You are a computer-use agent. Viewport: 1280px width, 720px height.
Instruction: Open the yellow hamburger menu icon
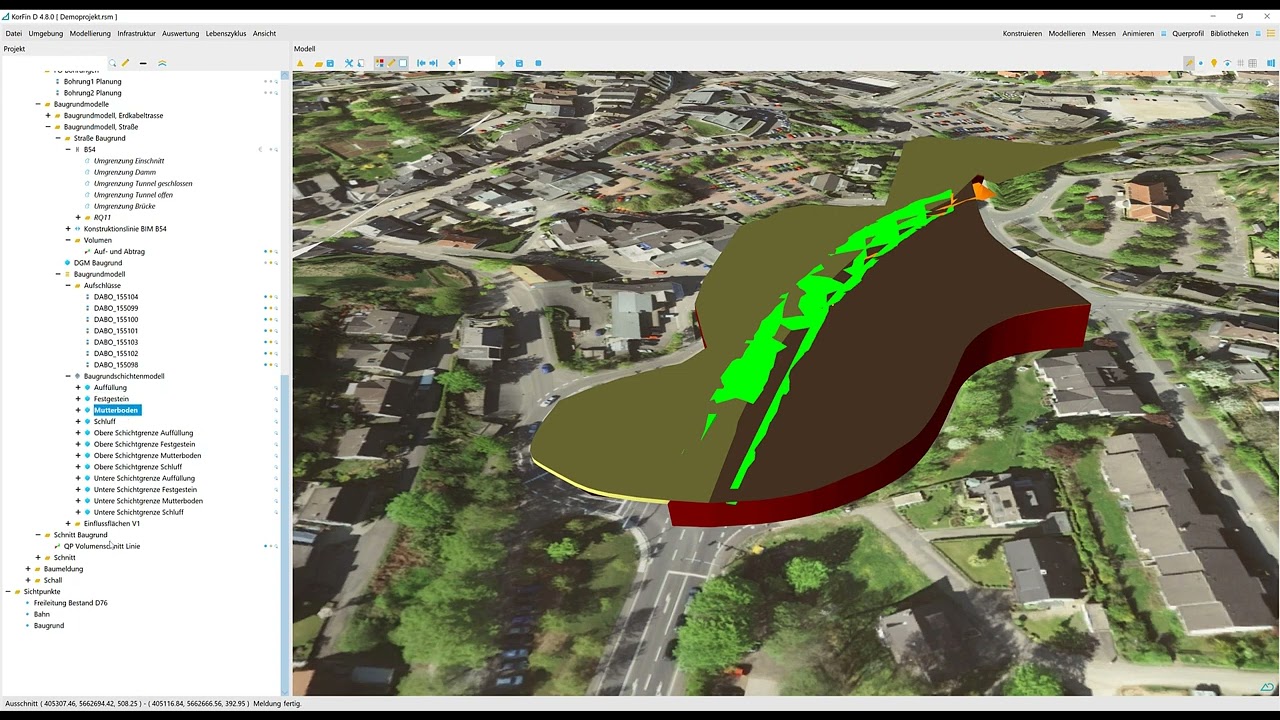click(1271, 33)
